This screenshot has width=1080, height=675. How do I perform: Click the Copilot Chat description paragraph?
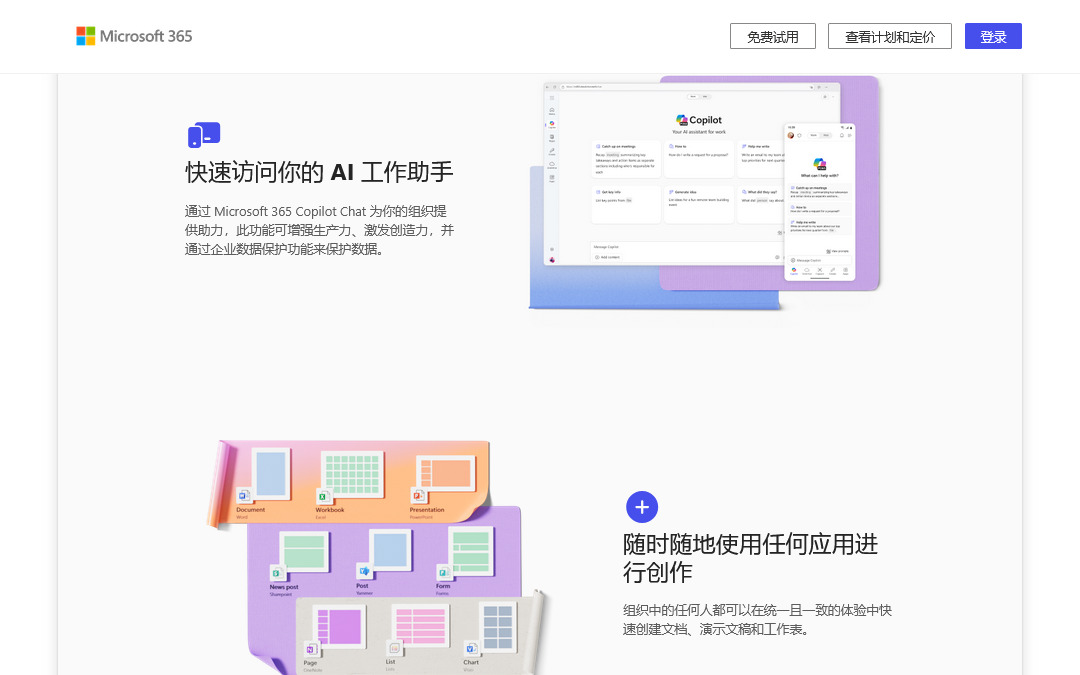pos(319,230)
